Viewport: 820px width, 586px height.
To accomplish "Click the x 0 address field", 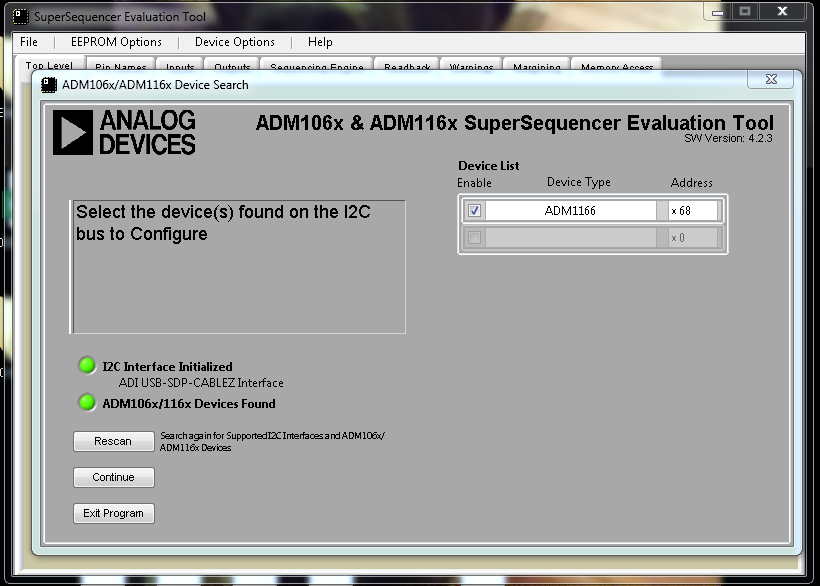I will [x=692, y=238].
